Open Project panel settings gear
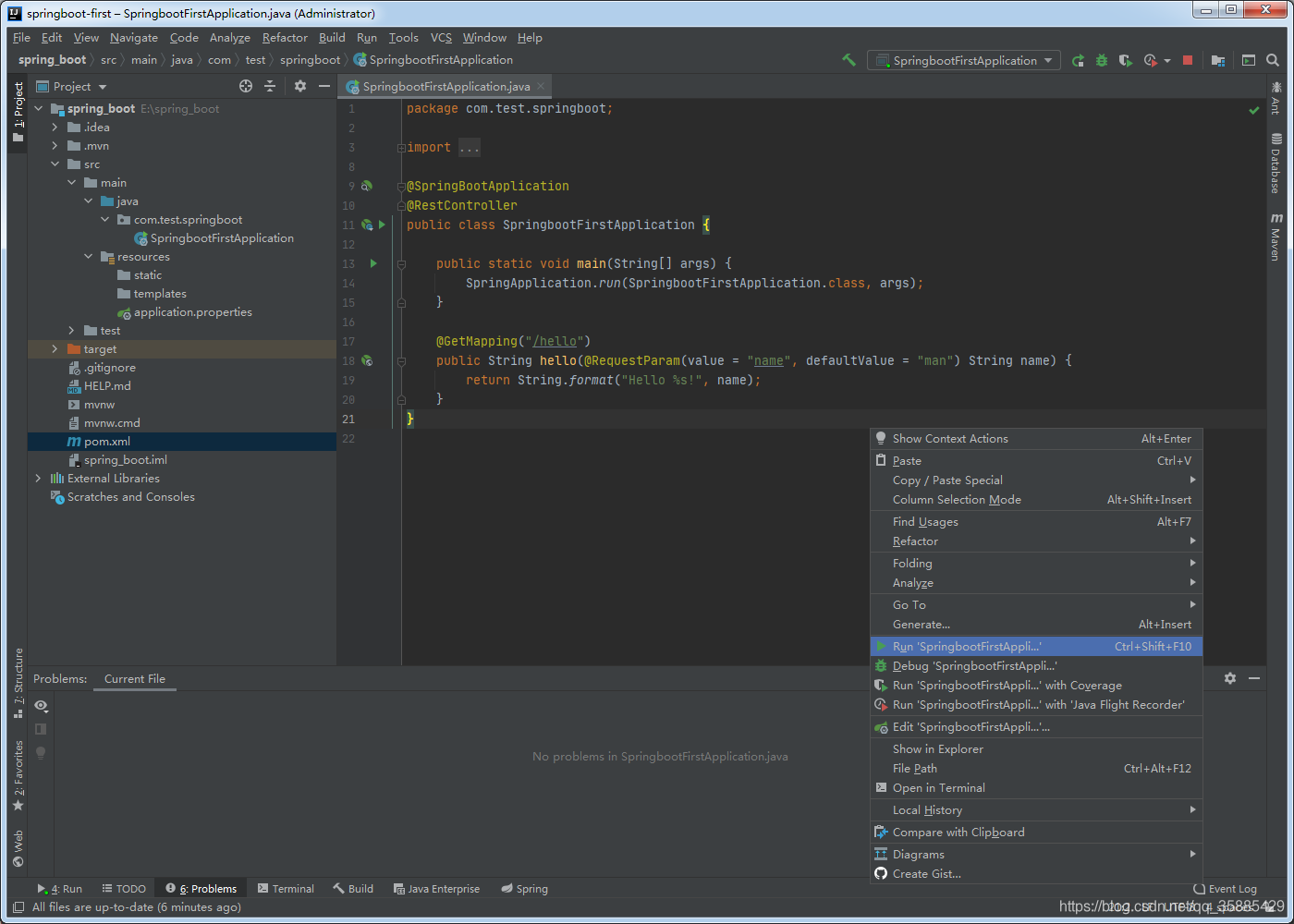 point(300,86)
